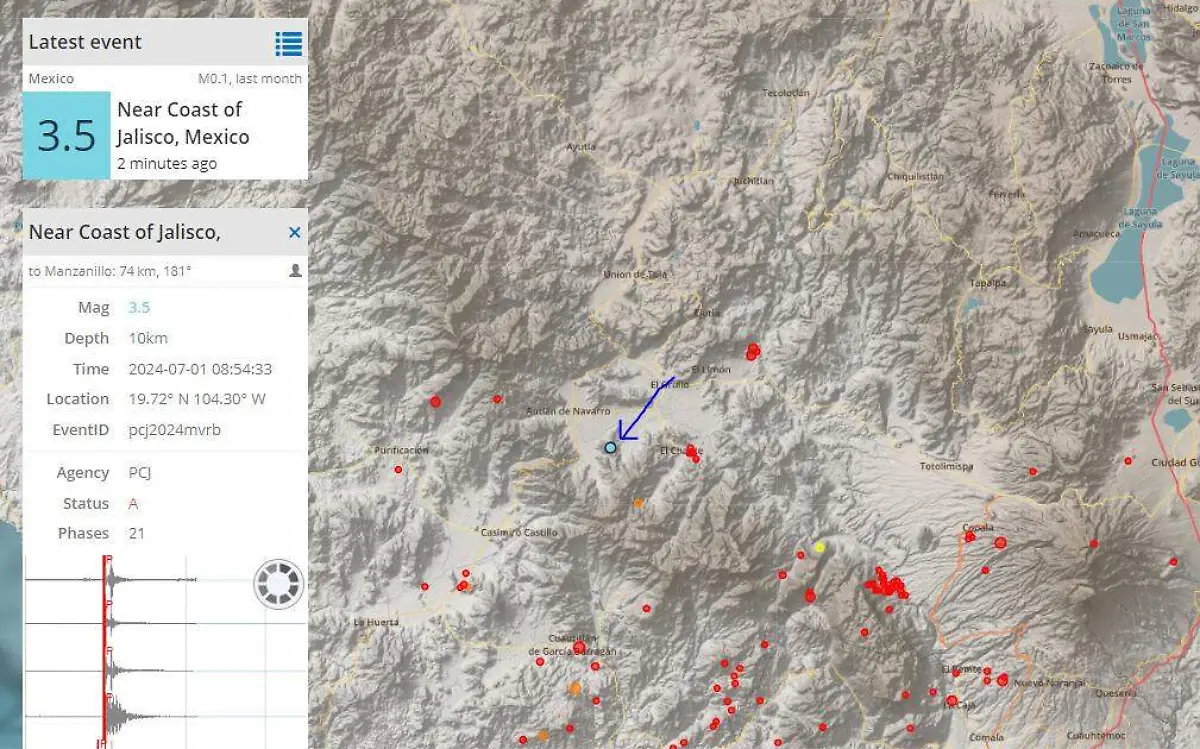The height and width of the screenshot is (749, 1200).
Task: Click the Location coordinates 19.72° N 104.30° W
Action: point(197,399)
